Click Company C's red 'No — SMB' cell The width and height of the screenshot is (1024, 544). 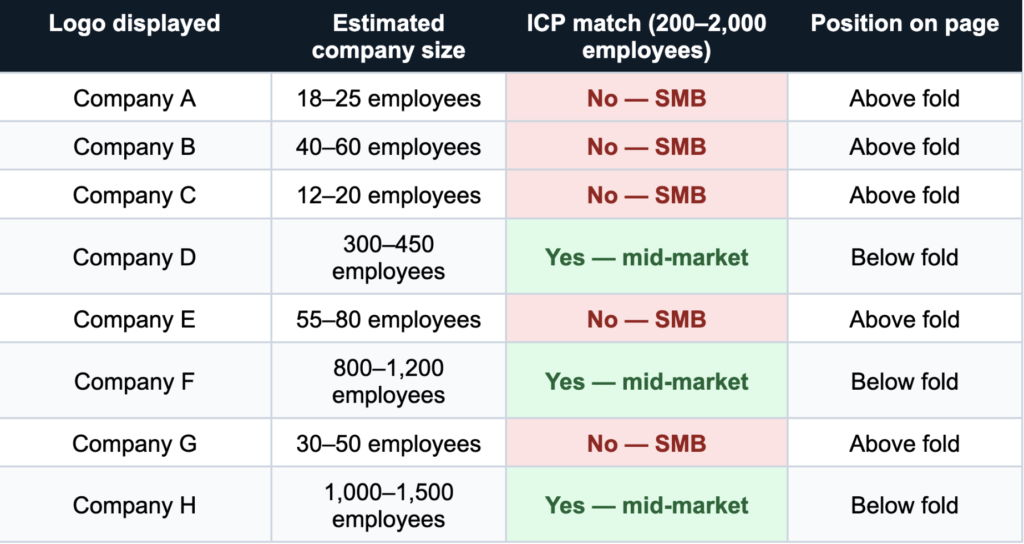(646, 195)
